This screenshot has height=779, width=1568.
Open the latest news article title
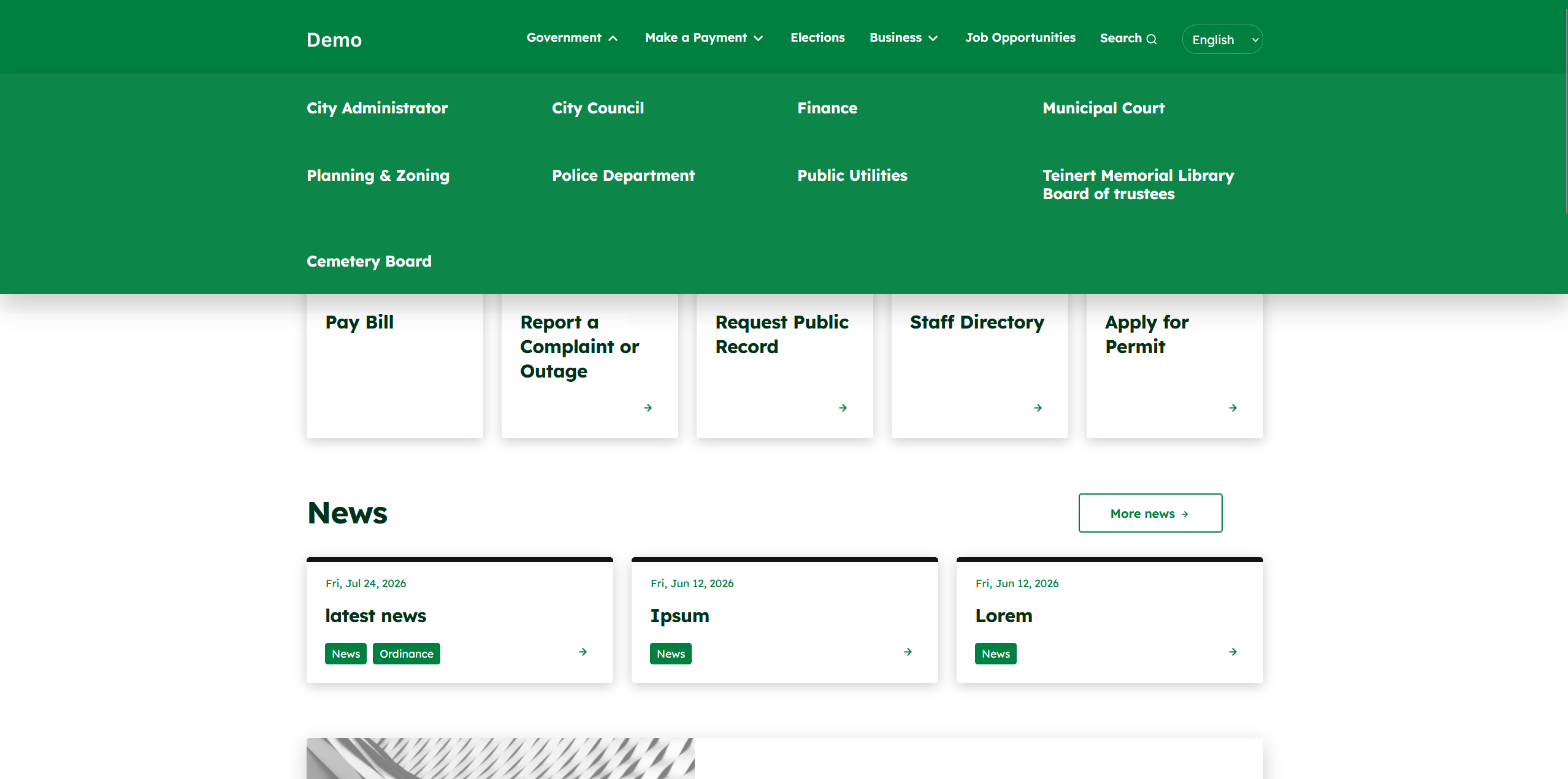(375, 615)
